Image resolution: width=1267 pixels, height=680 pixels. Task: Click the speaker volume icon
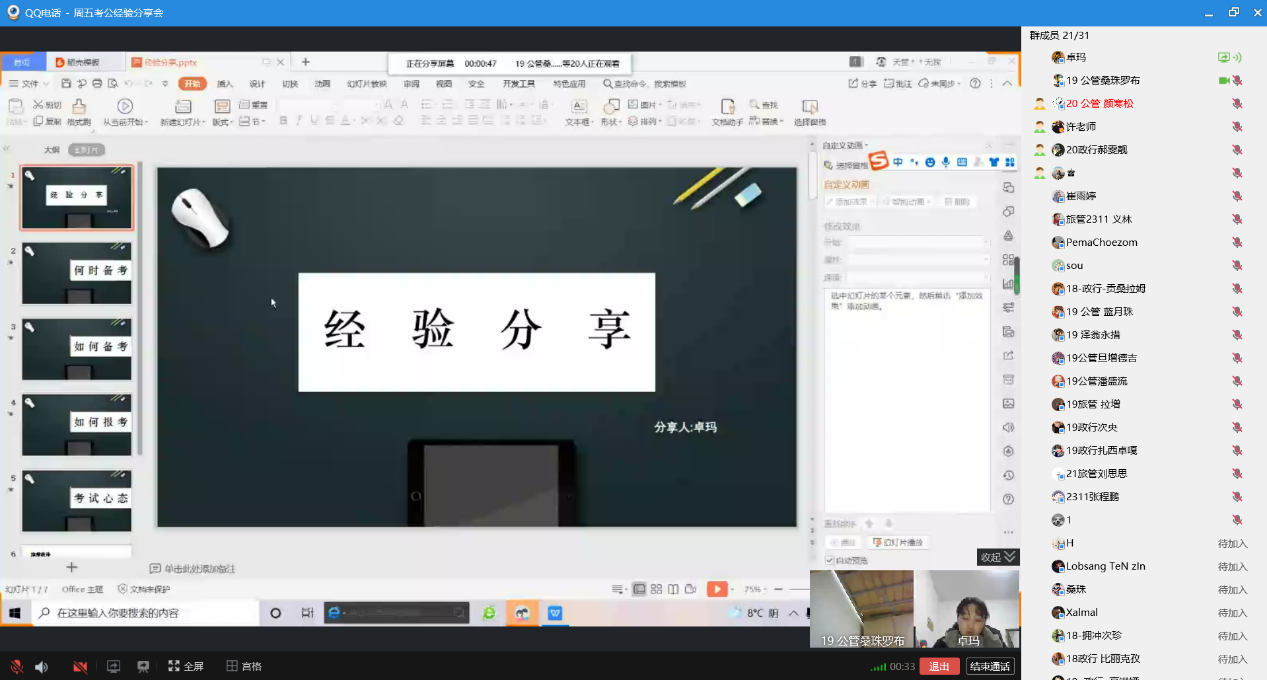42,666
